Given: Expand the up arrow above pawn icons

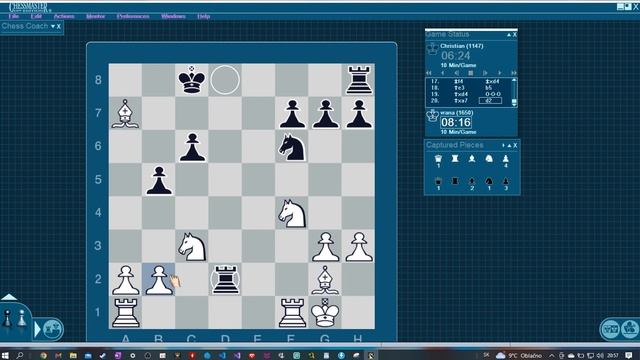Looking at the screenshot, I should pyautogui.click(x=9, y=297).
